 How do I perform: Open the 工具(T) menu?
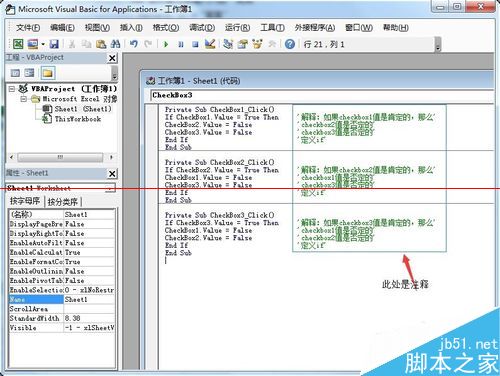click(272, 27)
